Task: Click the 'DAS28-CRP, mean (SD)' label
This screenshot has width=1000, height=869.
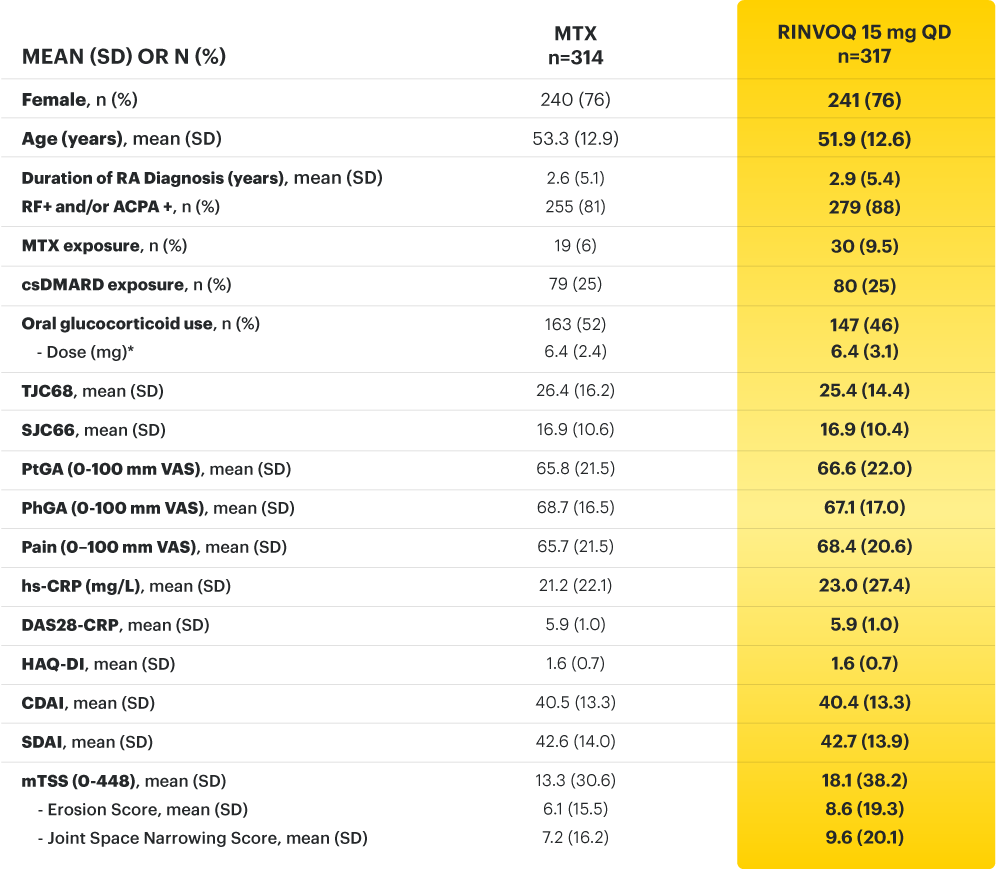Action: coord(115,625)
